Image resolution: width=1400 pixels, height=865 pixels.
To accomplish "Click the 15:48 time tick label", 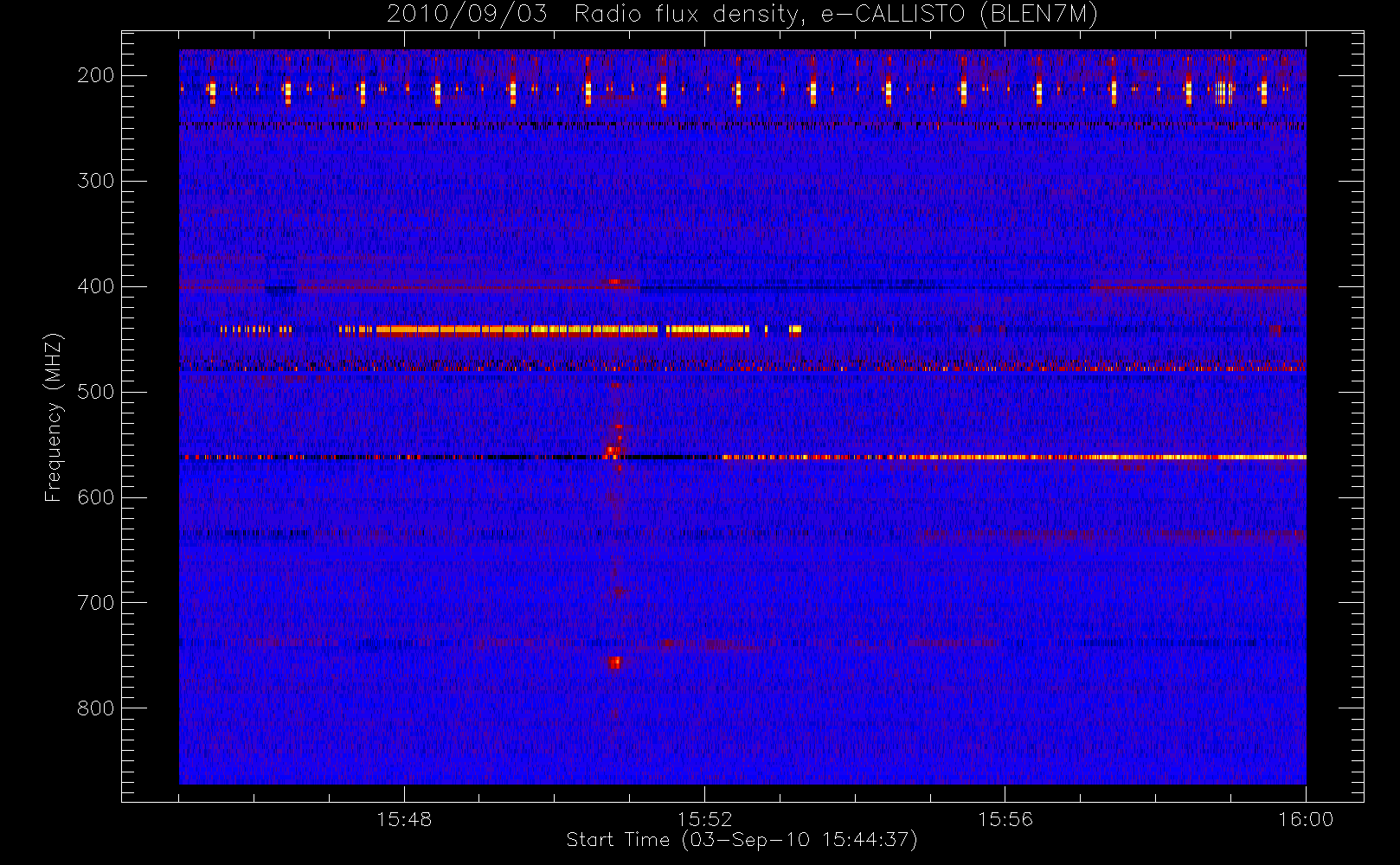I will [404, 819].
